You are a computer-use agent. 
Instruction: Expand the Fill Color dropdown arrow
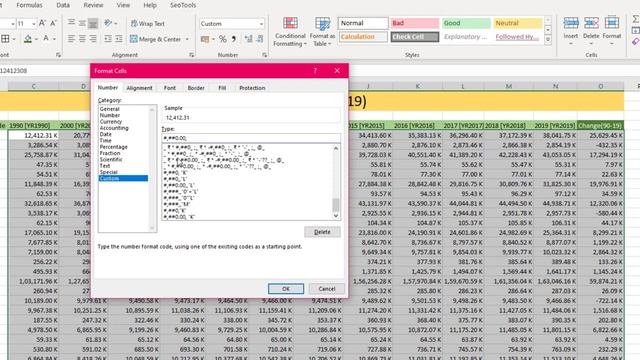(x=36, y=39)
